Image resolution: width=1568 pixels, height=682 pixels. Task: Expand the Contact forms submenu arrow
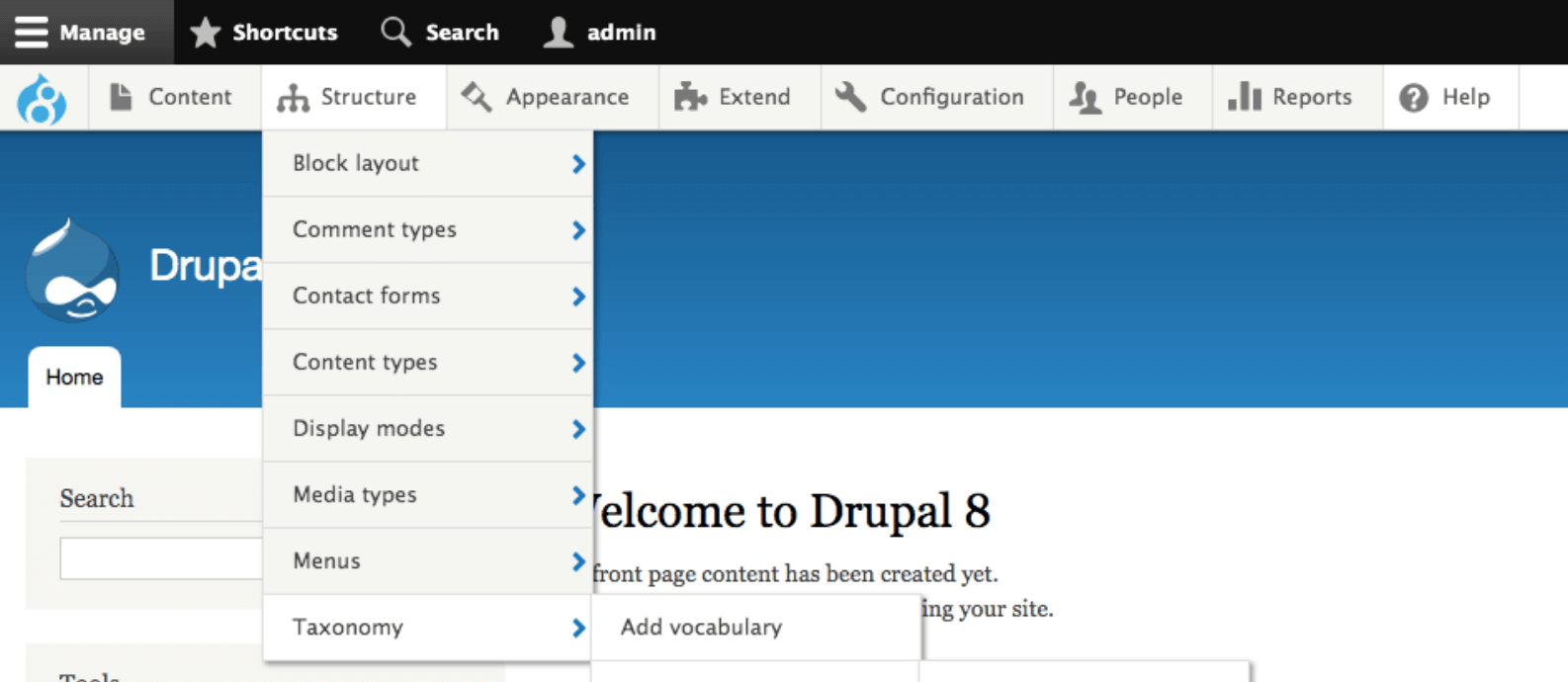click(578, 297)
